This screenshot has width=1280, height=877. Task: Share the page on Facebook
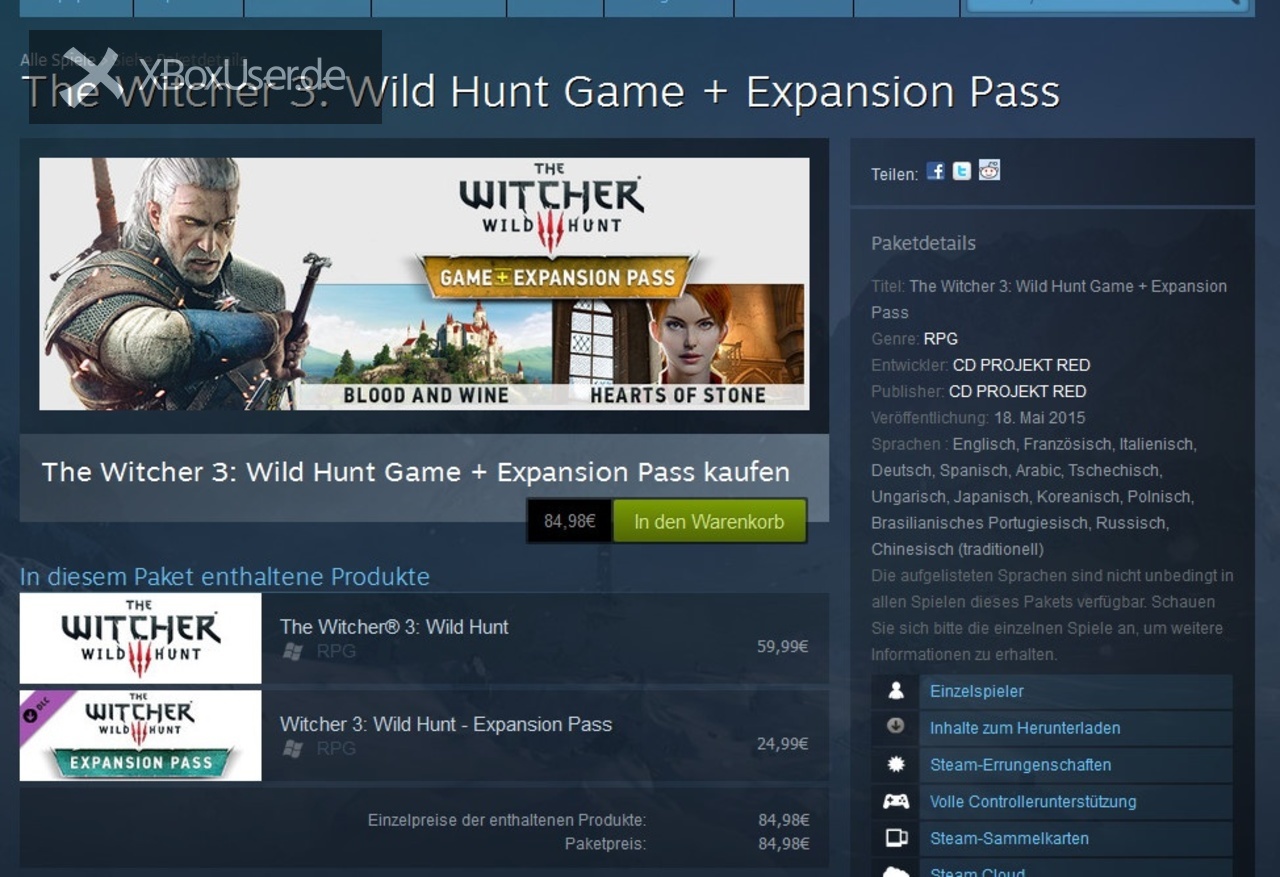935,171
